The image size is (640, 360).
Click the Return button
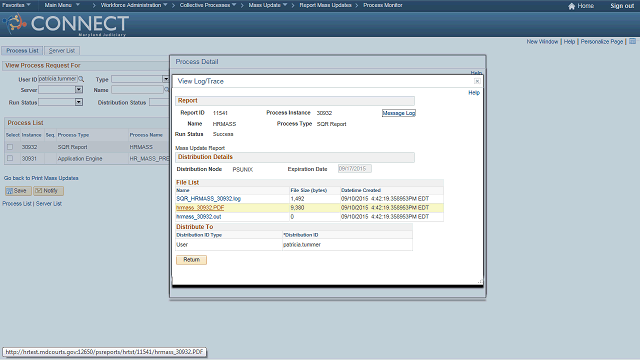(191, 260)
